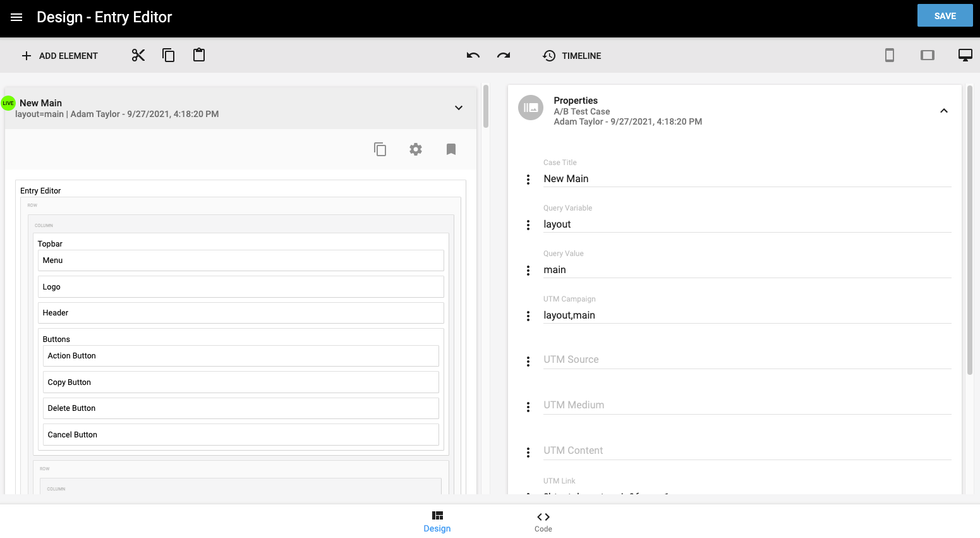Image resolution: width=980 pixels, height=538 pixels.
Task: Click the SAVE button
Action: (x=944, y=16)
